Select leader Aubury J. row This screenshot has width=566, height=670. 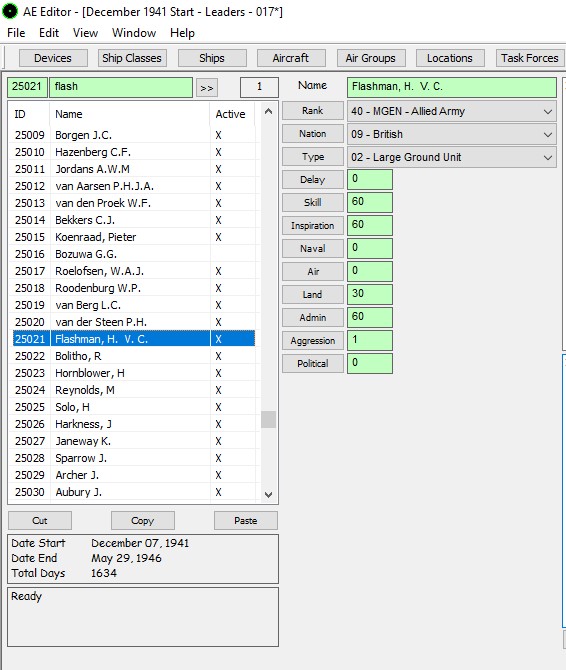pyautogui.click(x=132, y=492)
